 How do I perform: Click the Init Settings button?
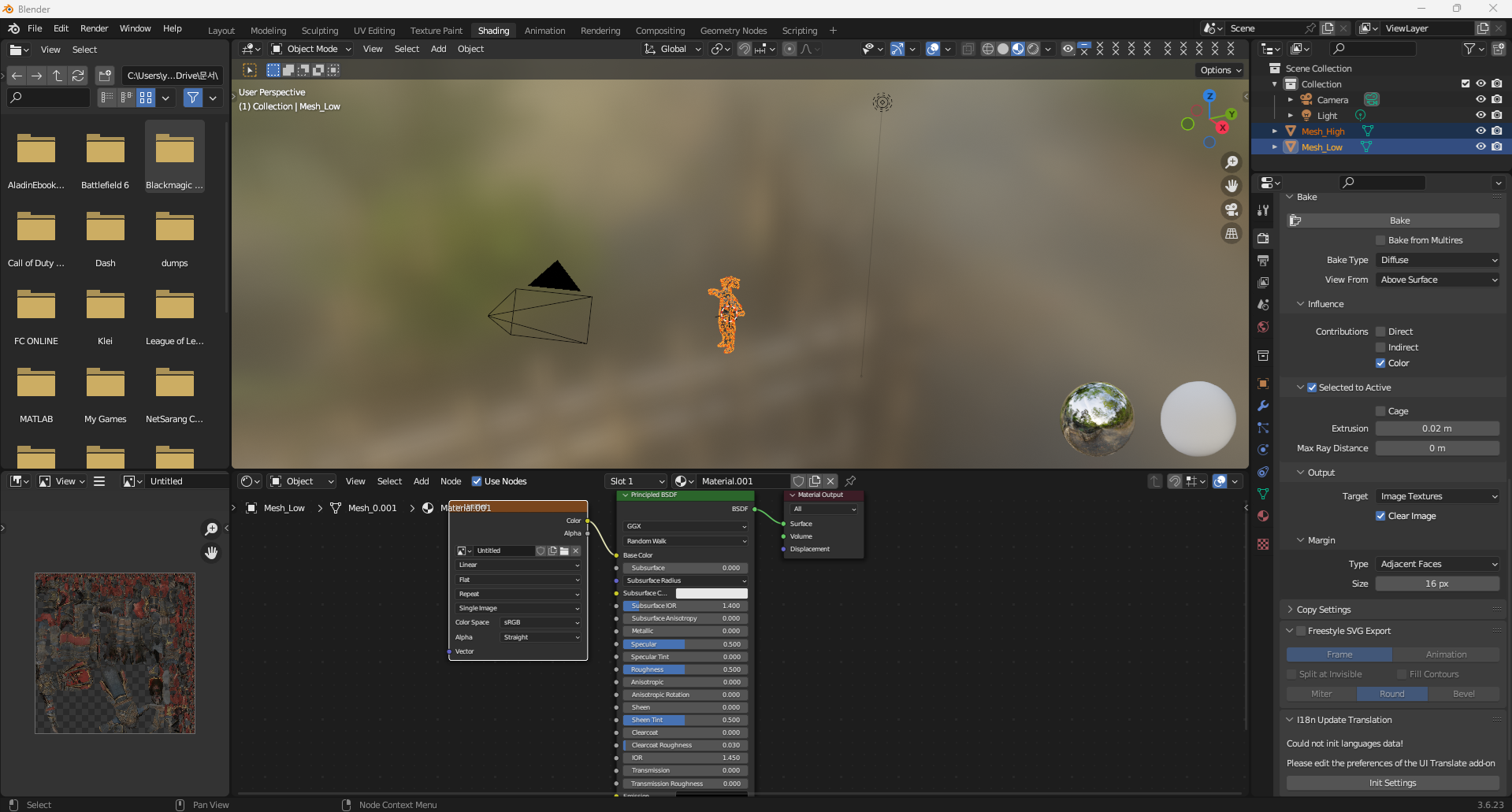[1393, 783]
